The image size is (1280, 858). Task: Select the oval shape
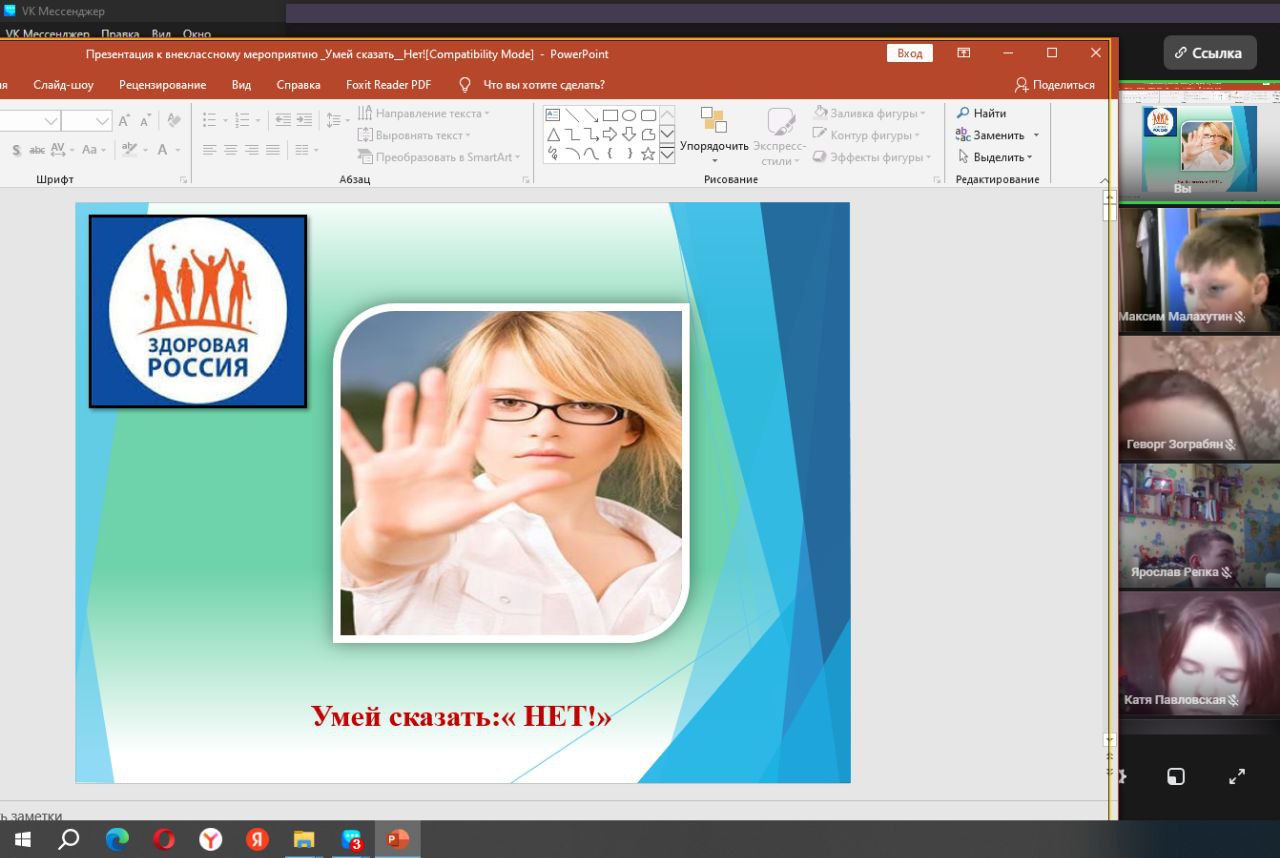point(629,115)
